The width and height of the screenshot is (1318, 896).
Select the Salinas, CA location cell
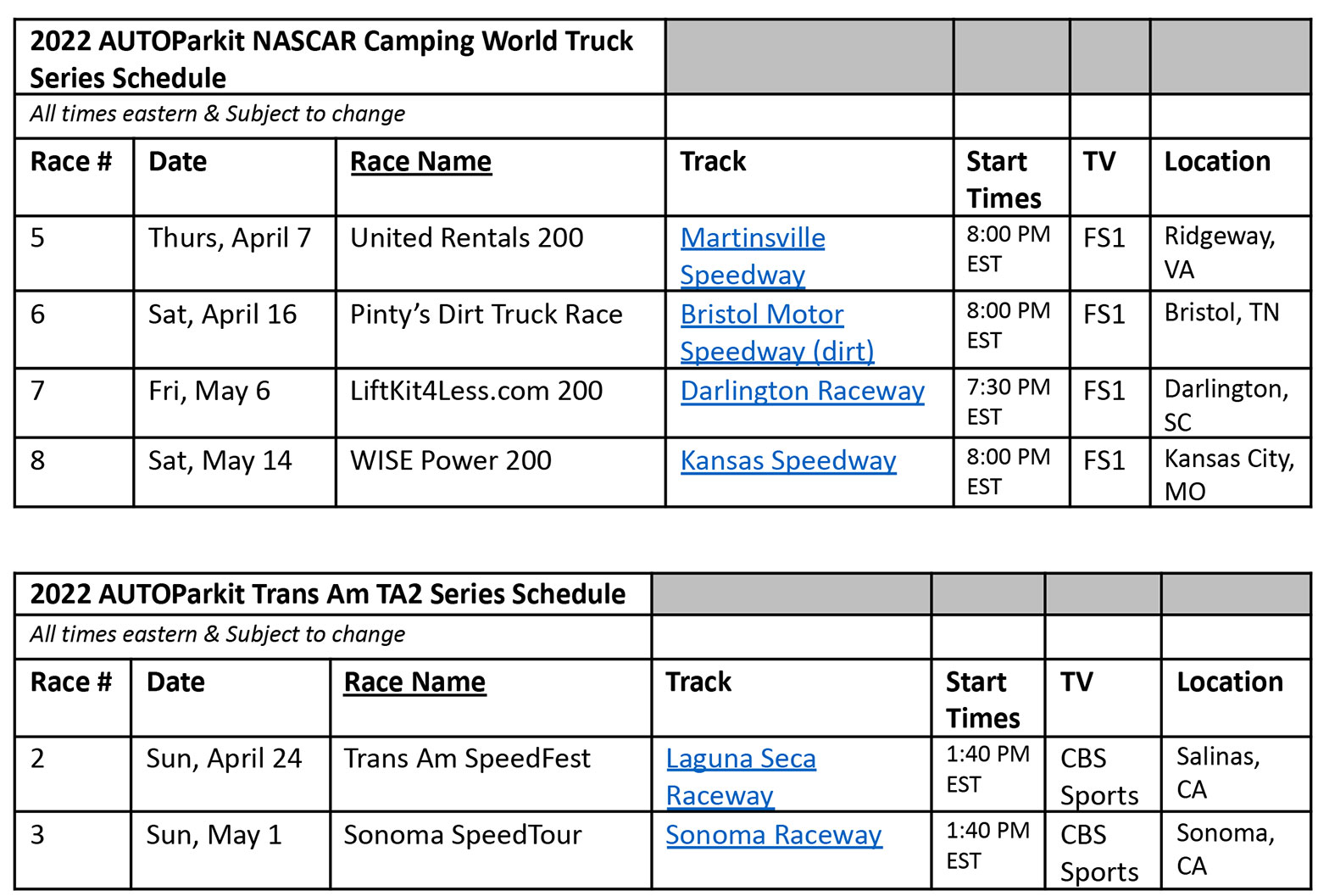[x=1217, y=772]
